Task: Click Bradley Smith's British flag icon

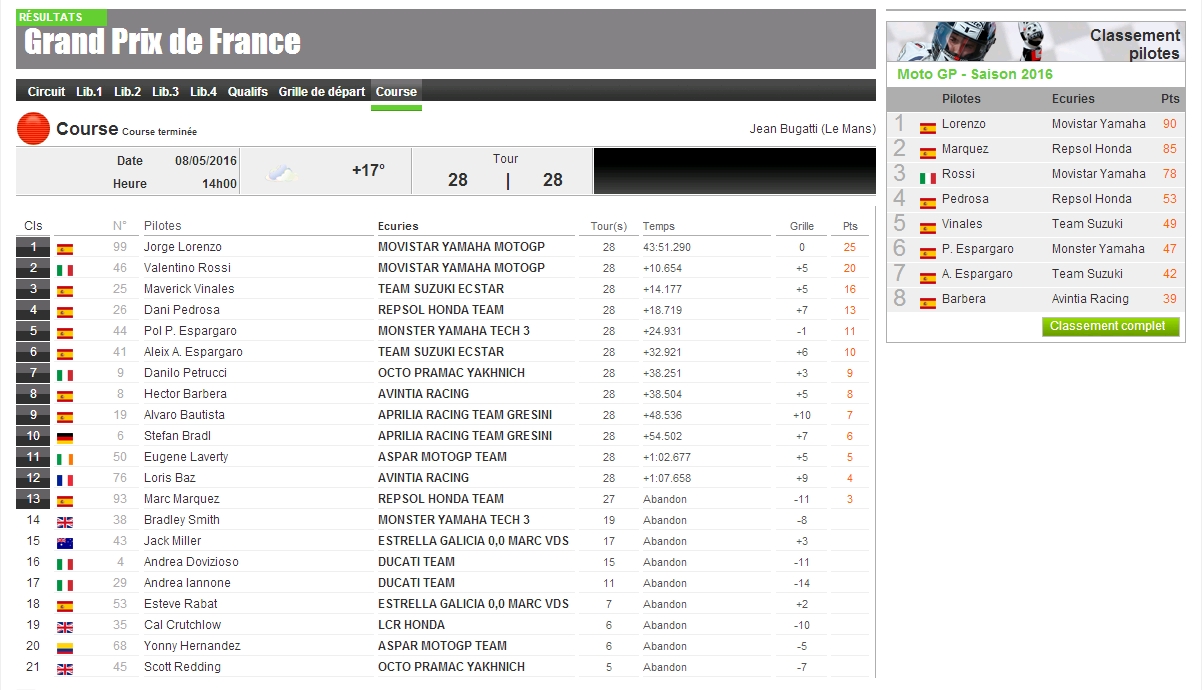Action: coord(65,521)
